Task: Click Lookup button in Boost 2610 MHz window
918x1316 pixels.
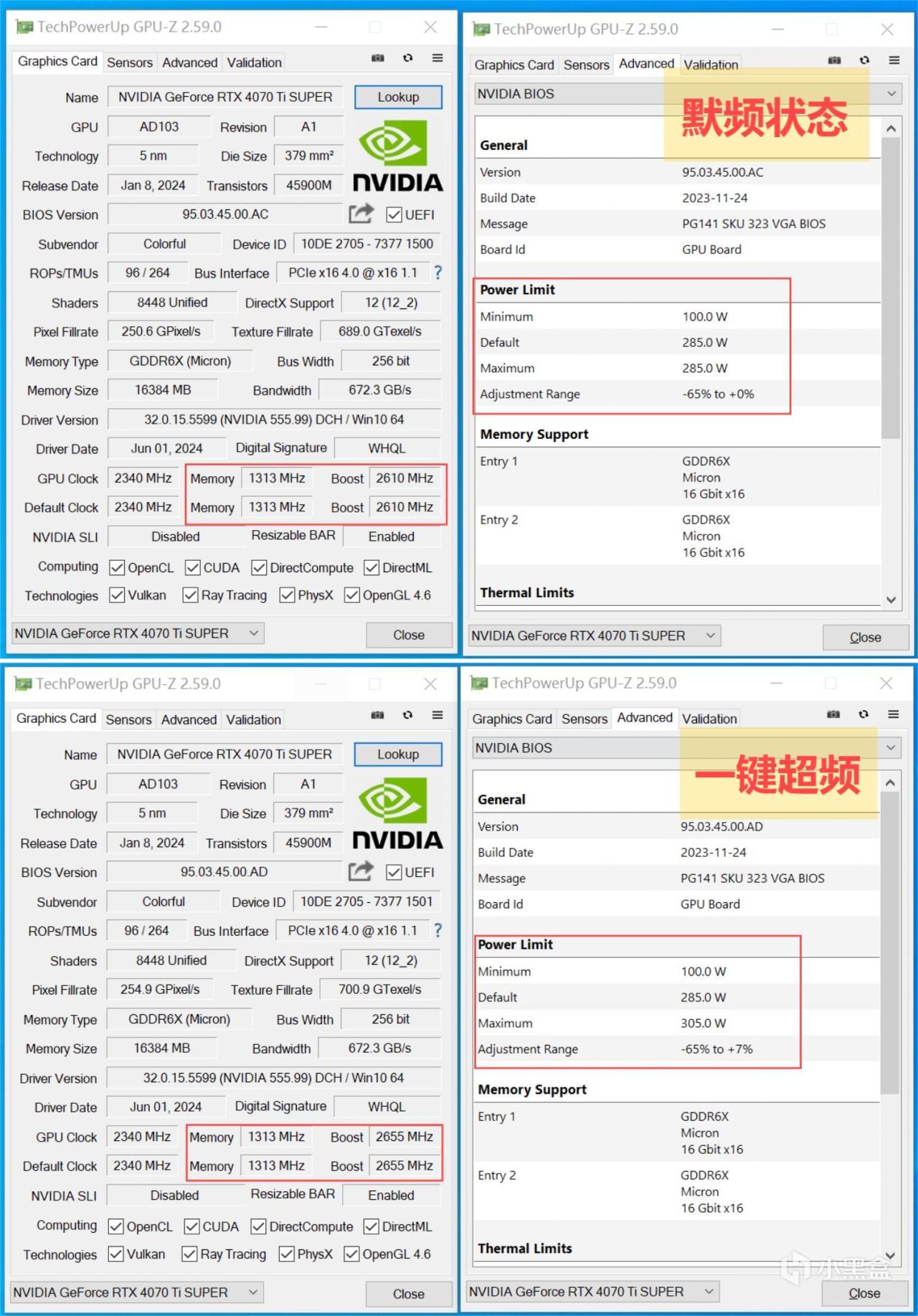Action: [x=398, y=97]
